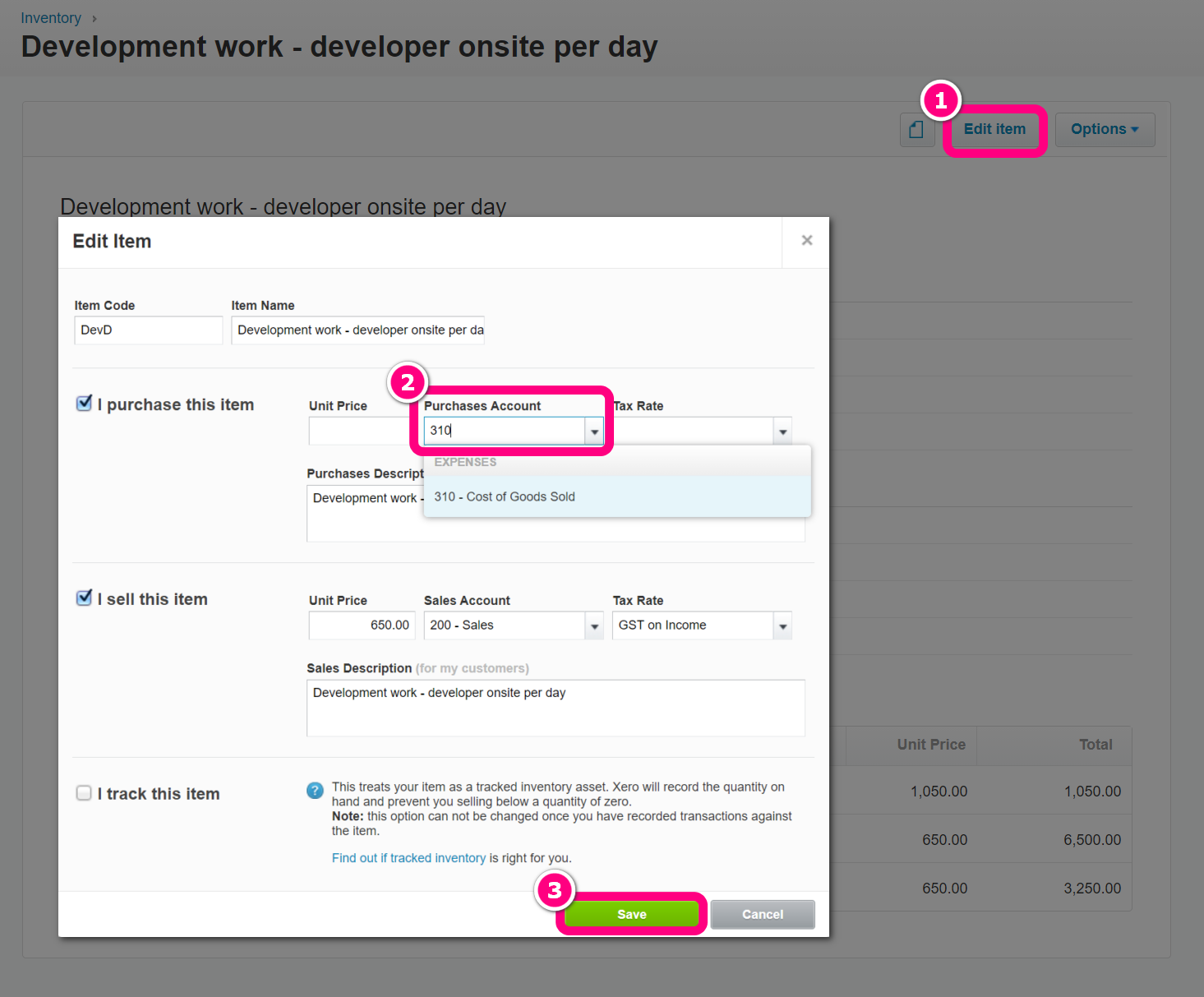
Task: Untick the 'I purchase this item' checkbox
Action: tap(84, 404)
